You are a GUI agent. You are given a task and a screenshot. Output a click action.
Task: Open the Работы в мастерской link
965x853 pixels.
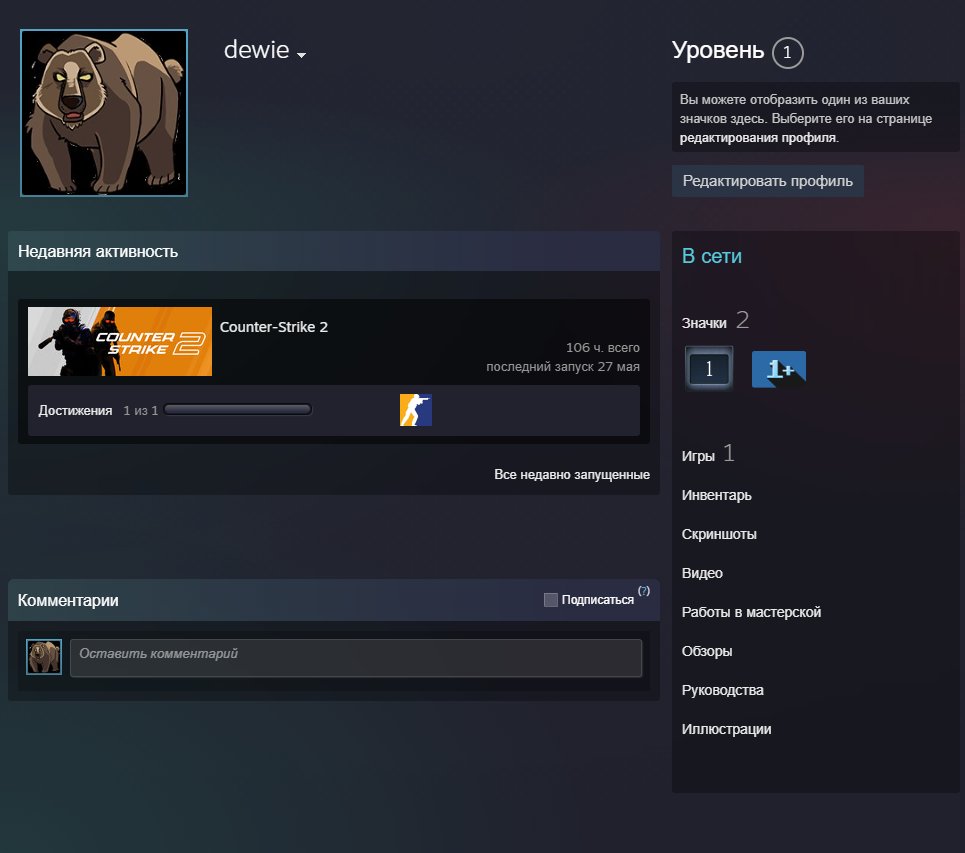[x=751, y=612]
